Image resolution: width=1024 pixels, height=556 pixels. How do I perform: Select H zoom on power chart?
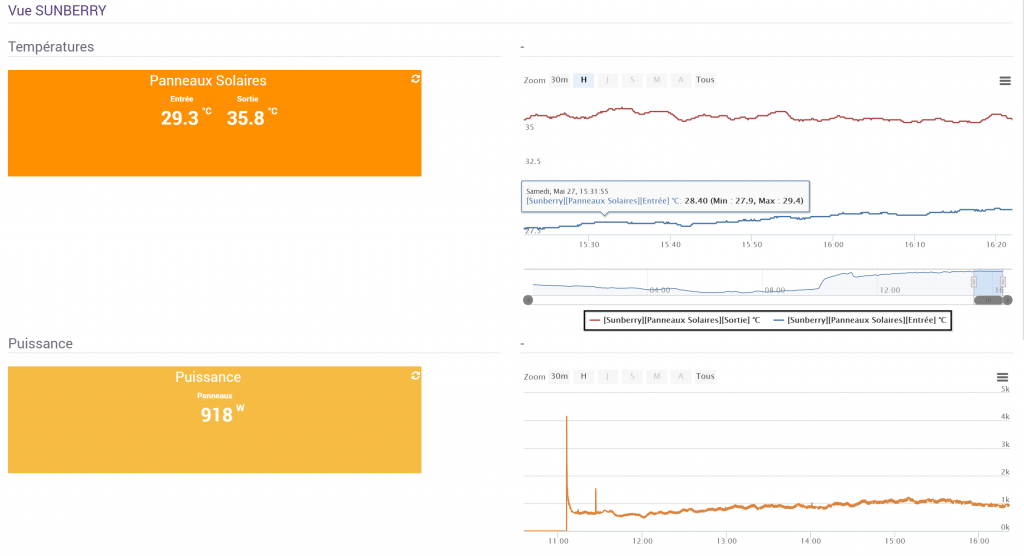(x=584, y=376)
